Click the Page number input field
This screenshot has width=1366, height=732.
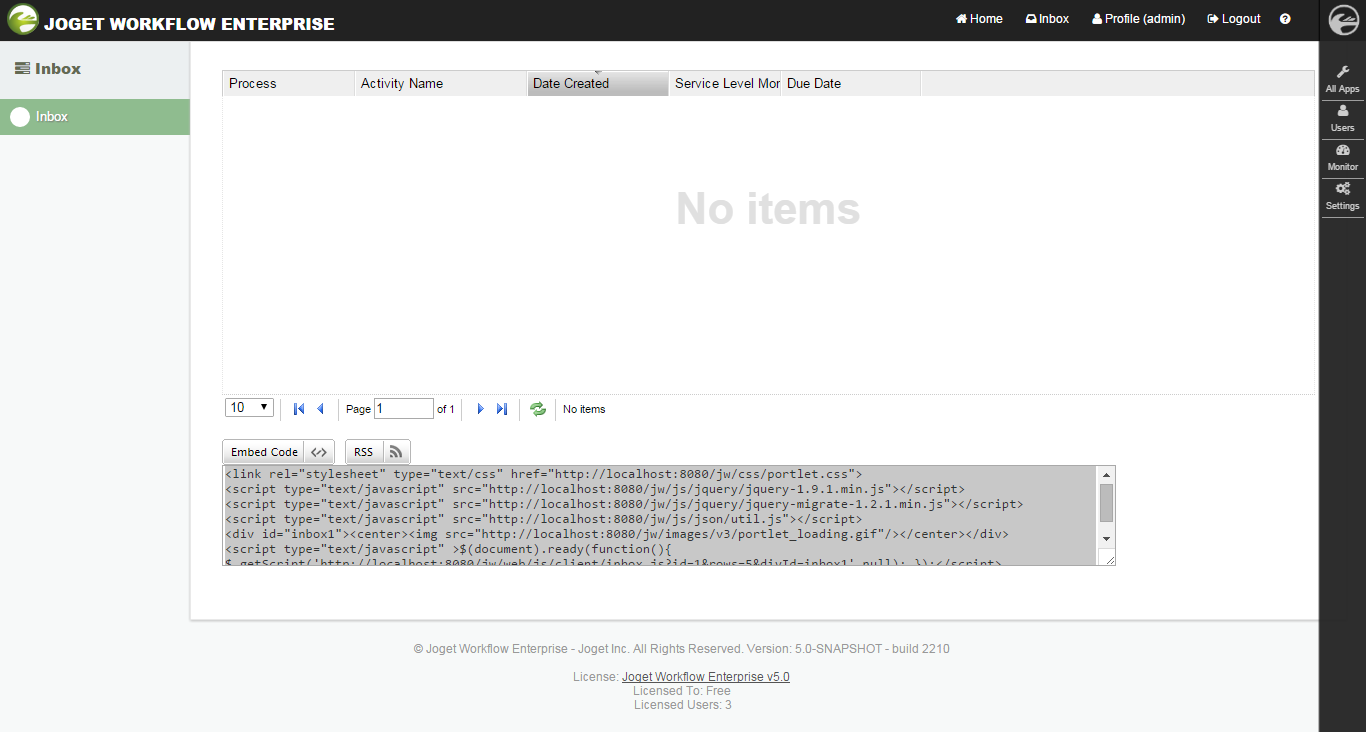(x=404, y=409)
